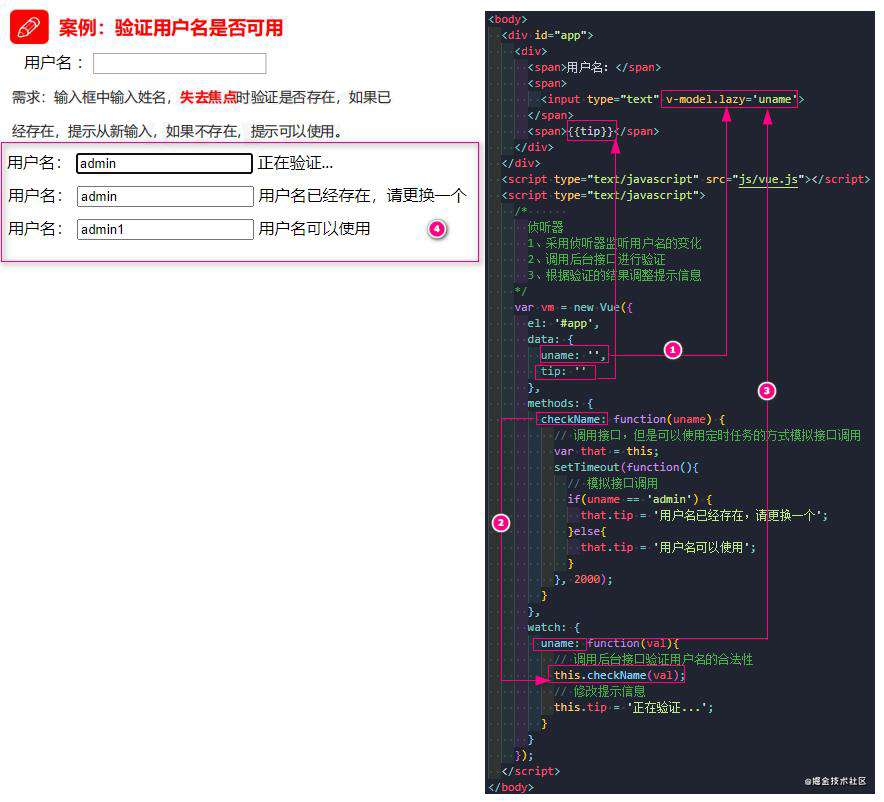Screen dimensions: 884x802
Task: Click the <span>用户名: </span> code line
Action: point(594,67)
